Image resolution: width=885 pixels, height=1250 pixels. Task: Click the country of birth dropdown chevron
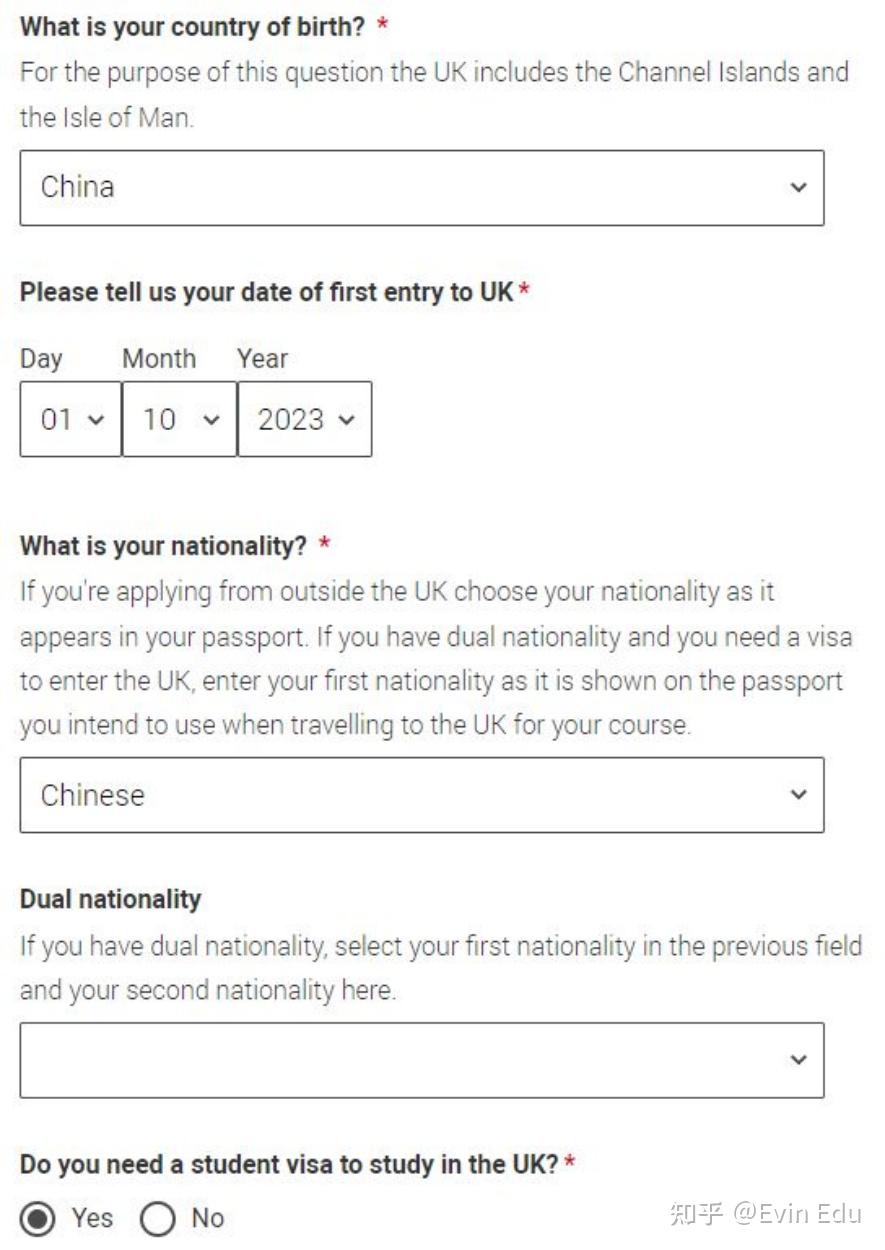click(797, 188)
